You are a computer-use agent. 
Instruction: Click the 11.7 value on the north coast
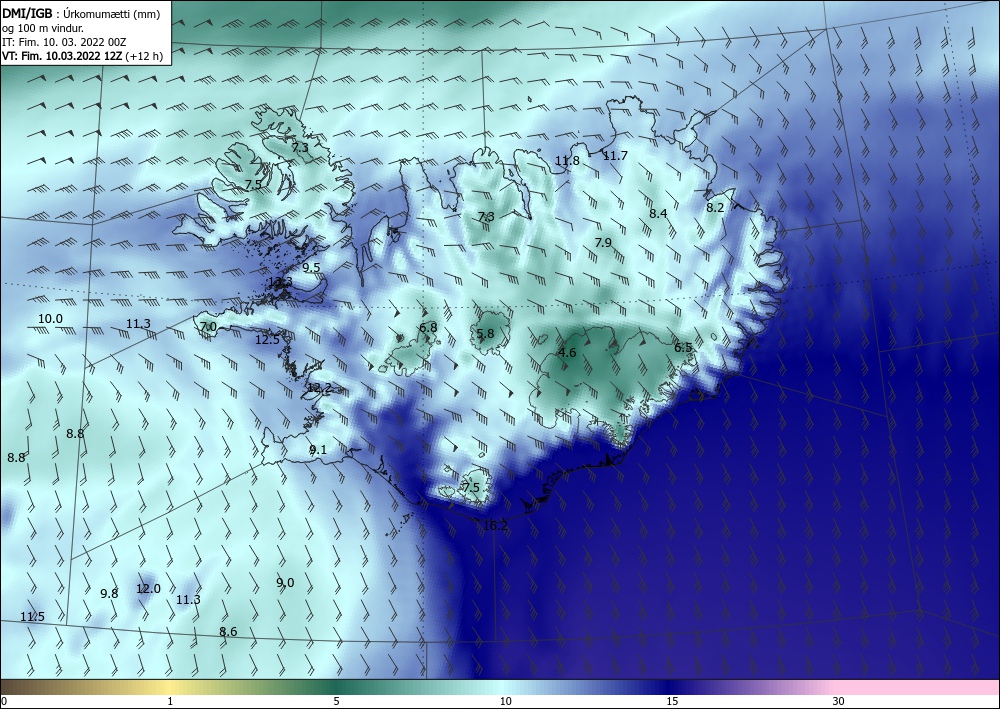click(x=615, y=155)
